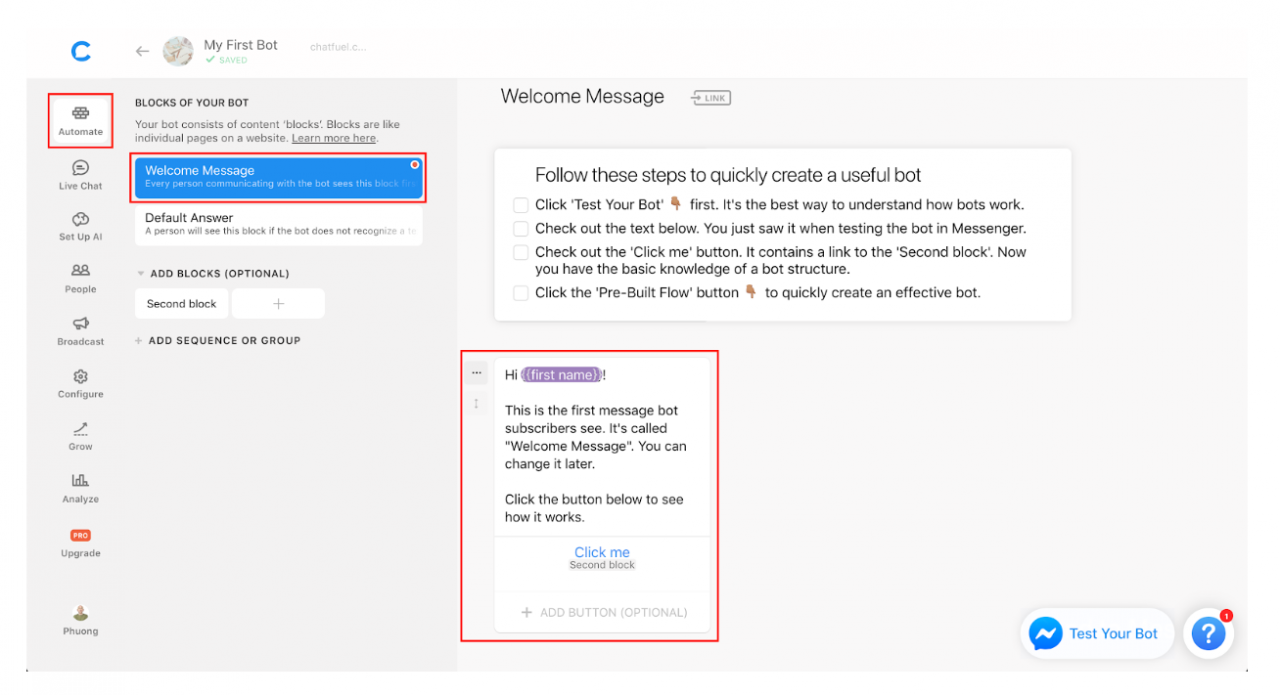Click the Test Your Bot button

pos(1096,633)
